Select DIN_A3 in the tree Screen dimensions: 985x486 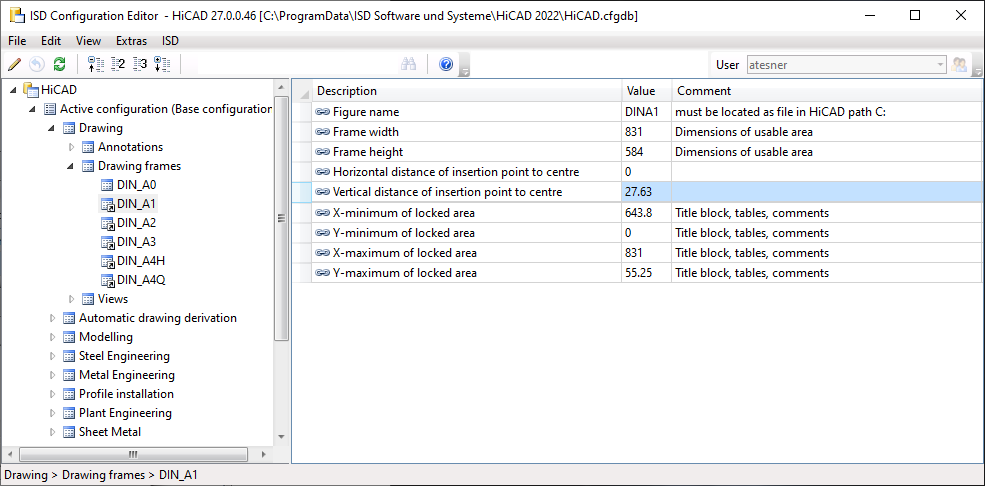coord(136,242)
